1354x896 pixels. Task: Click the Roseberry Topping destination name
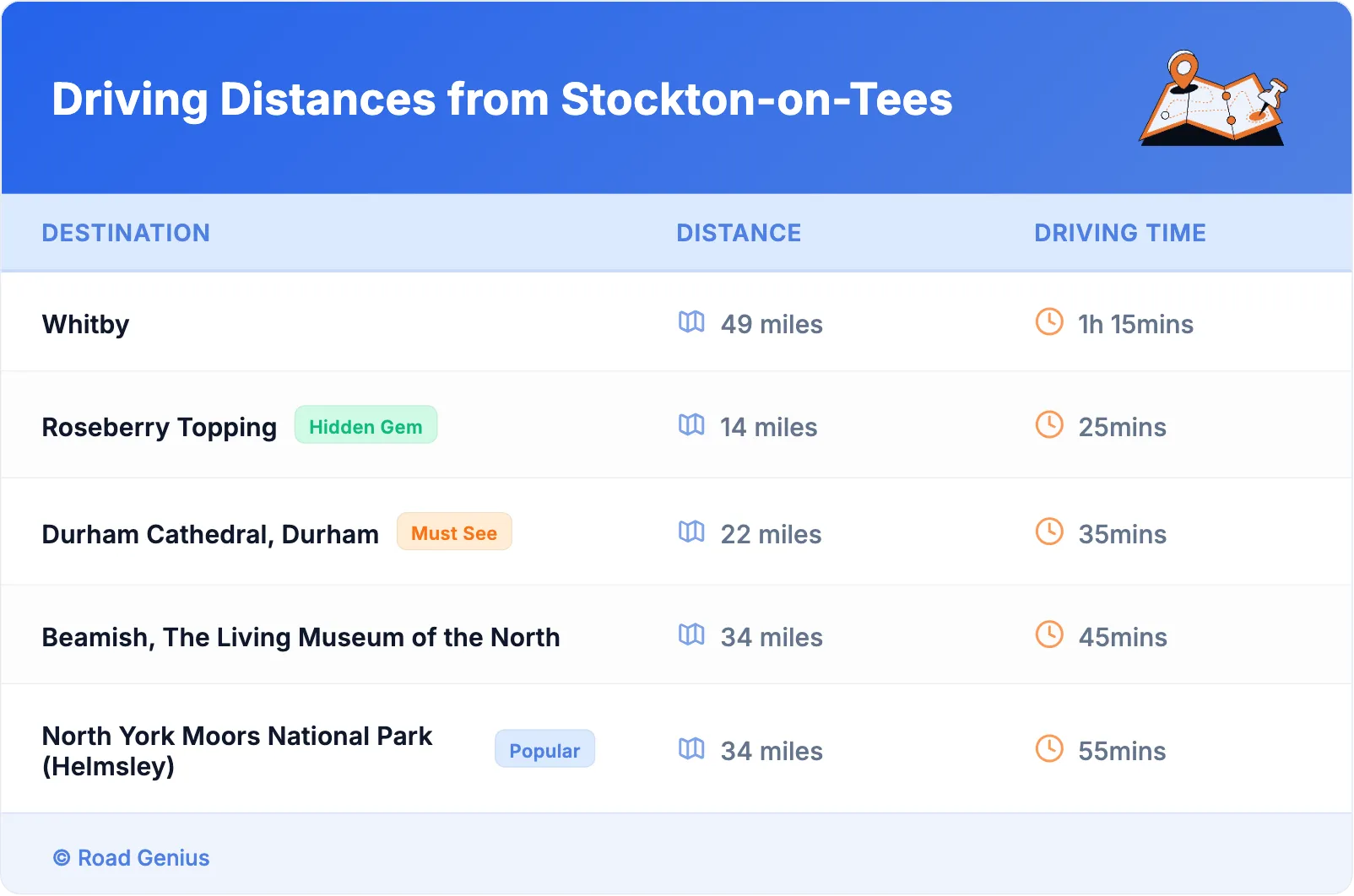160,428
